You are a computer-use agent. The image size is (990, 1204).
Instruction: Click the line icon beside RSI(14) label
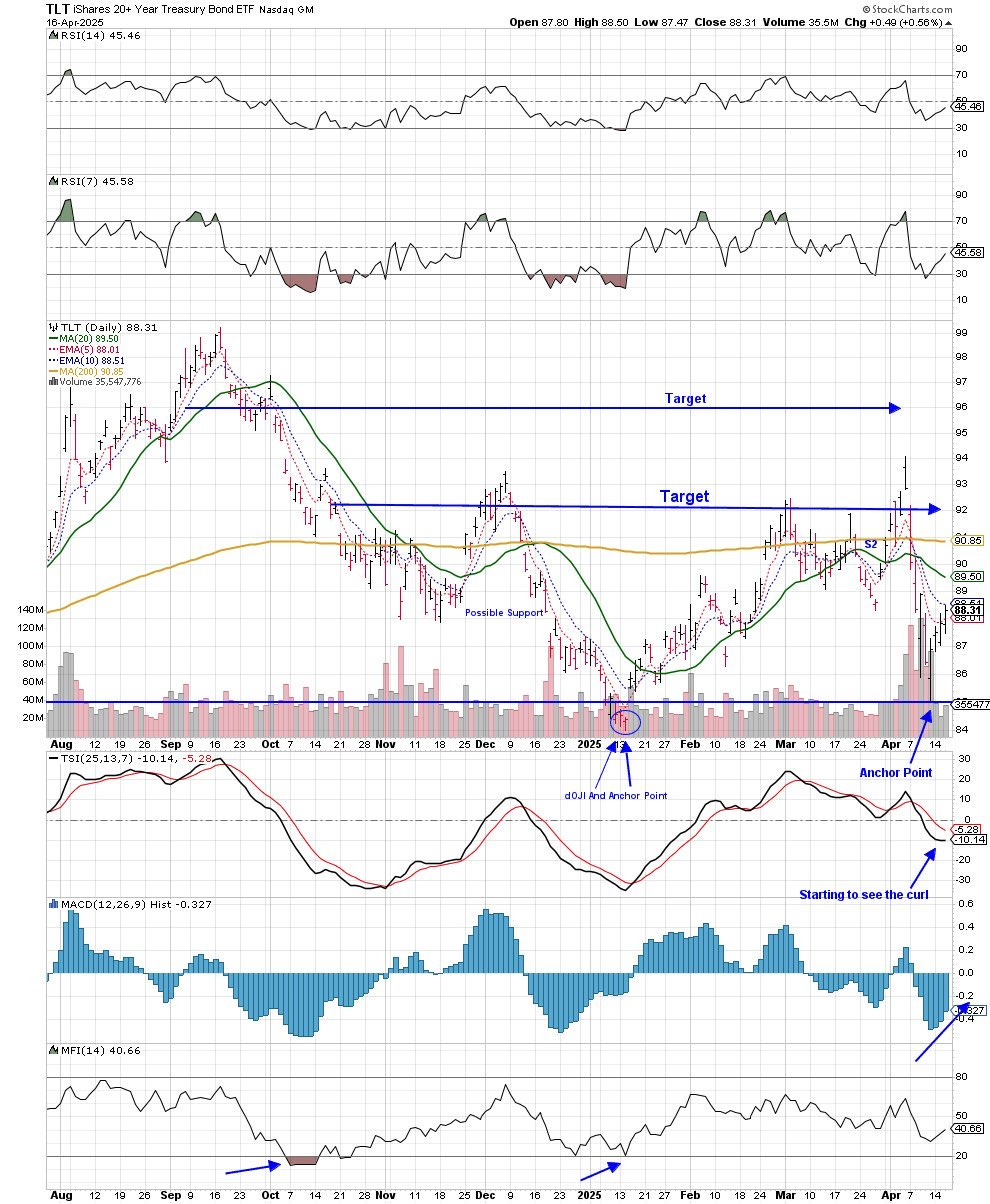pyautogui.click(x=52, y=35)
